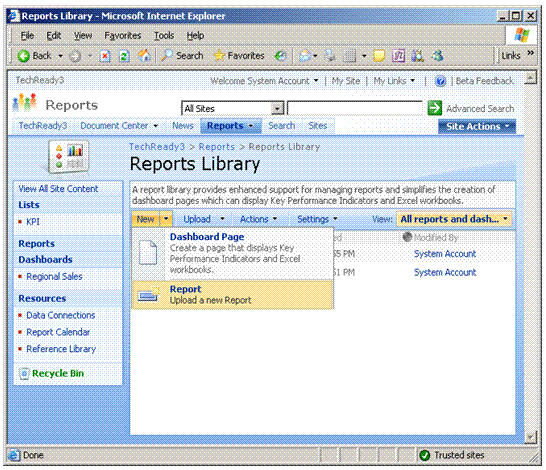Click the Reports breadcrumb link

pyautogui.click(x=217, y=147)
